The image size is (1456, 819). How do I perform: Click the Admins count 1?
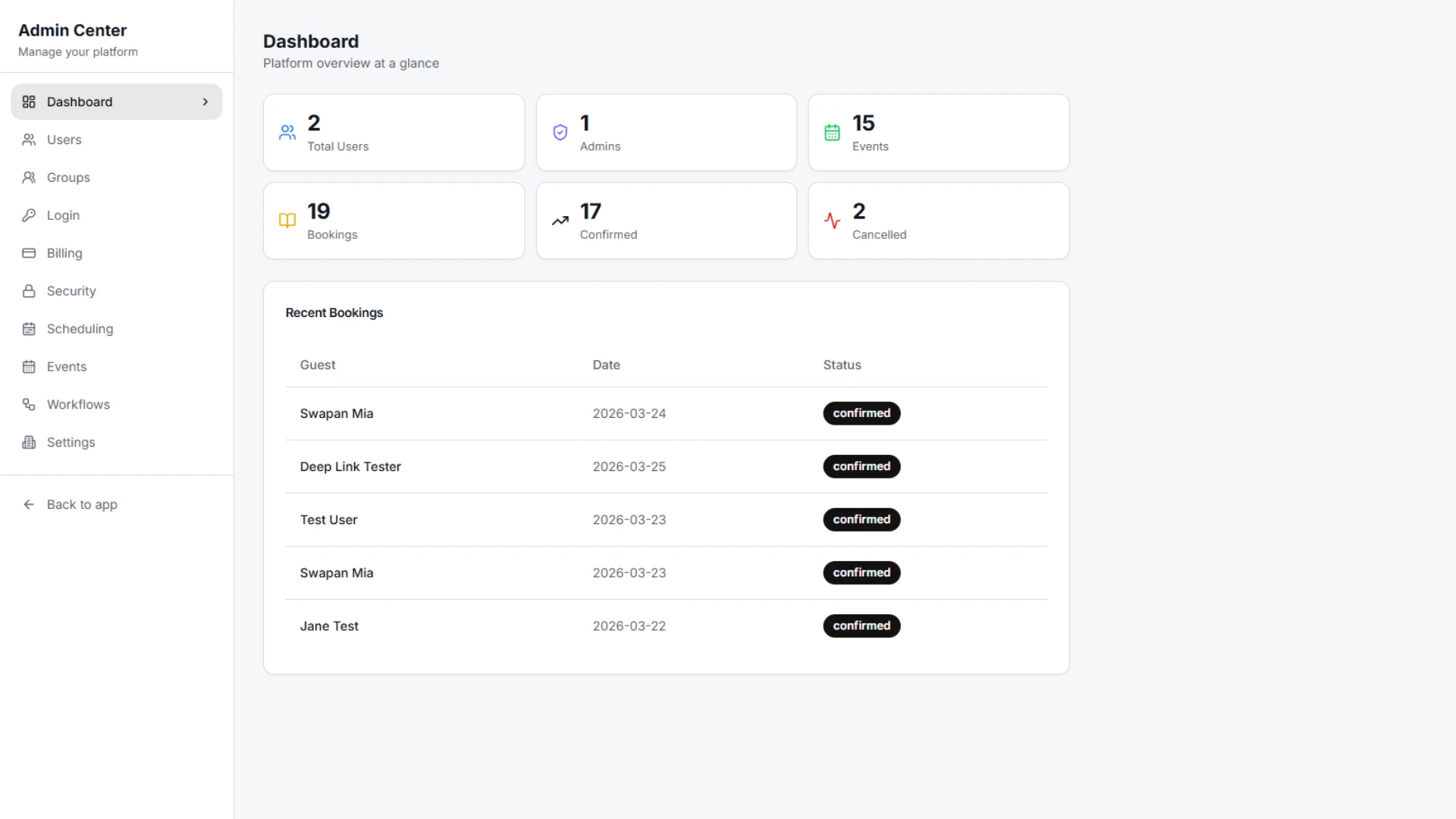[585, 123]
